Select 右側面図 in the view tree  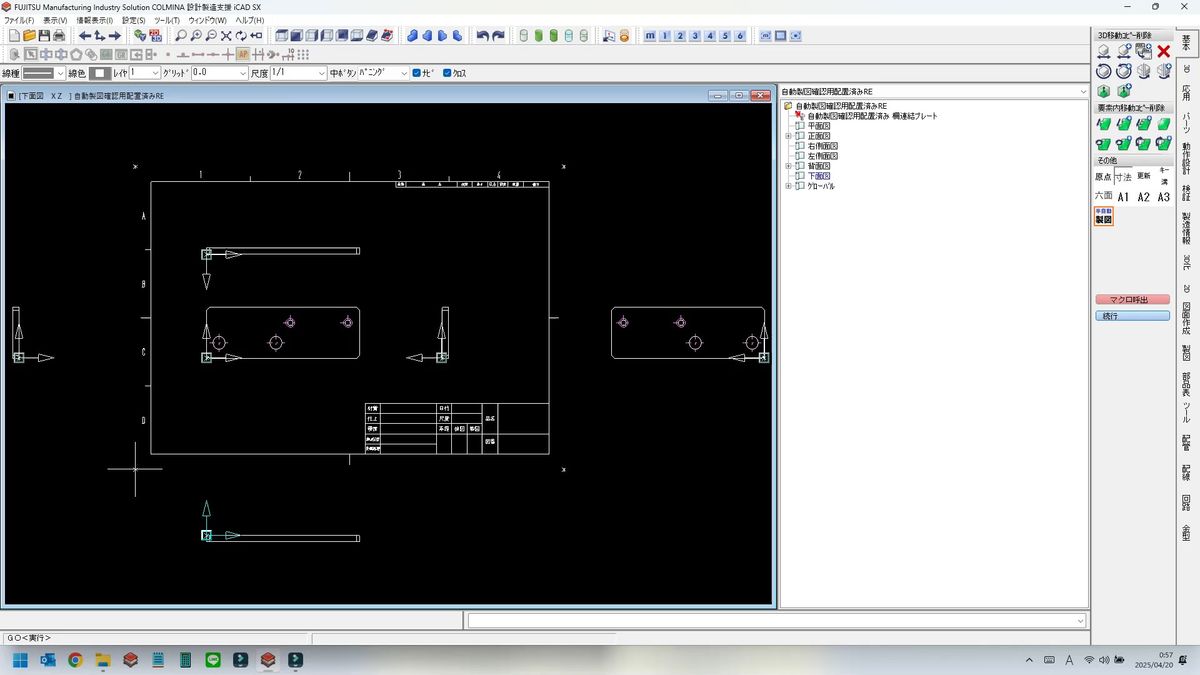point(823,146)
